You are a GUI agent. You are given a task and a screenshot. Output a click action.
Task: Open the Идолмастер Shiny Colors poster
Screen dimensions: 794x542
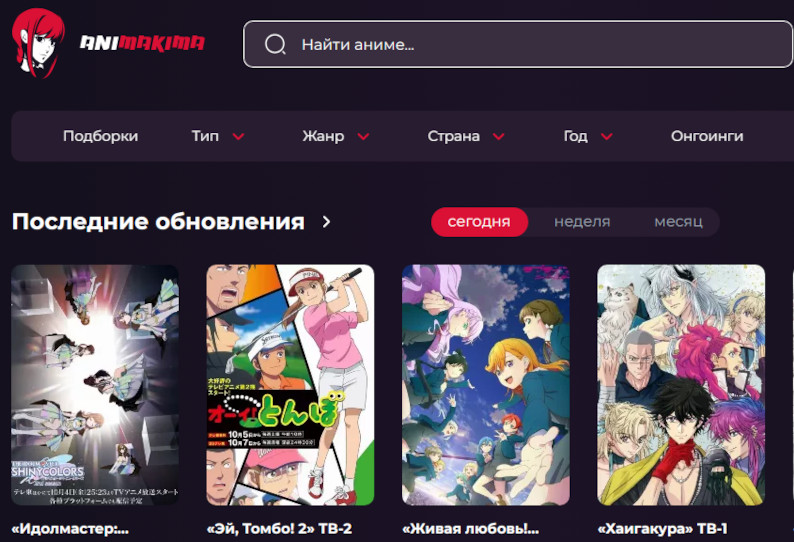point(95,385)
